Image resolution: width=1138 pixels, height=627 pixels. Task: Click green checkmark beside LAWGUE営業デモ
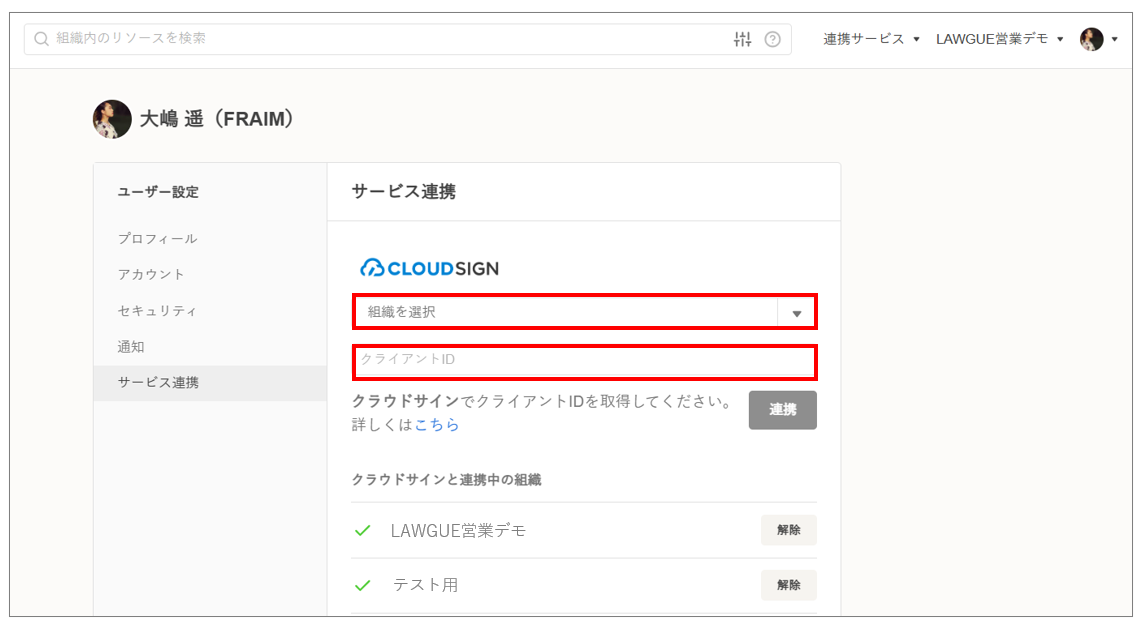click(x=363, y=531)
